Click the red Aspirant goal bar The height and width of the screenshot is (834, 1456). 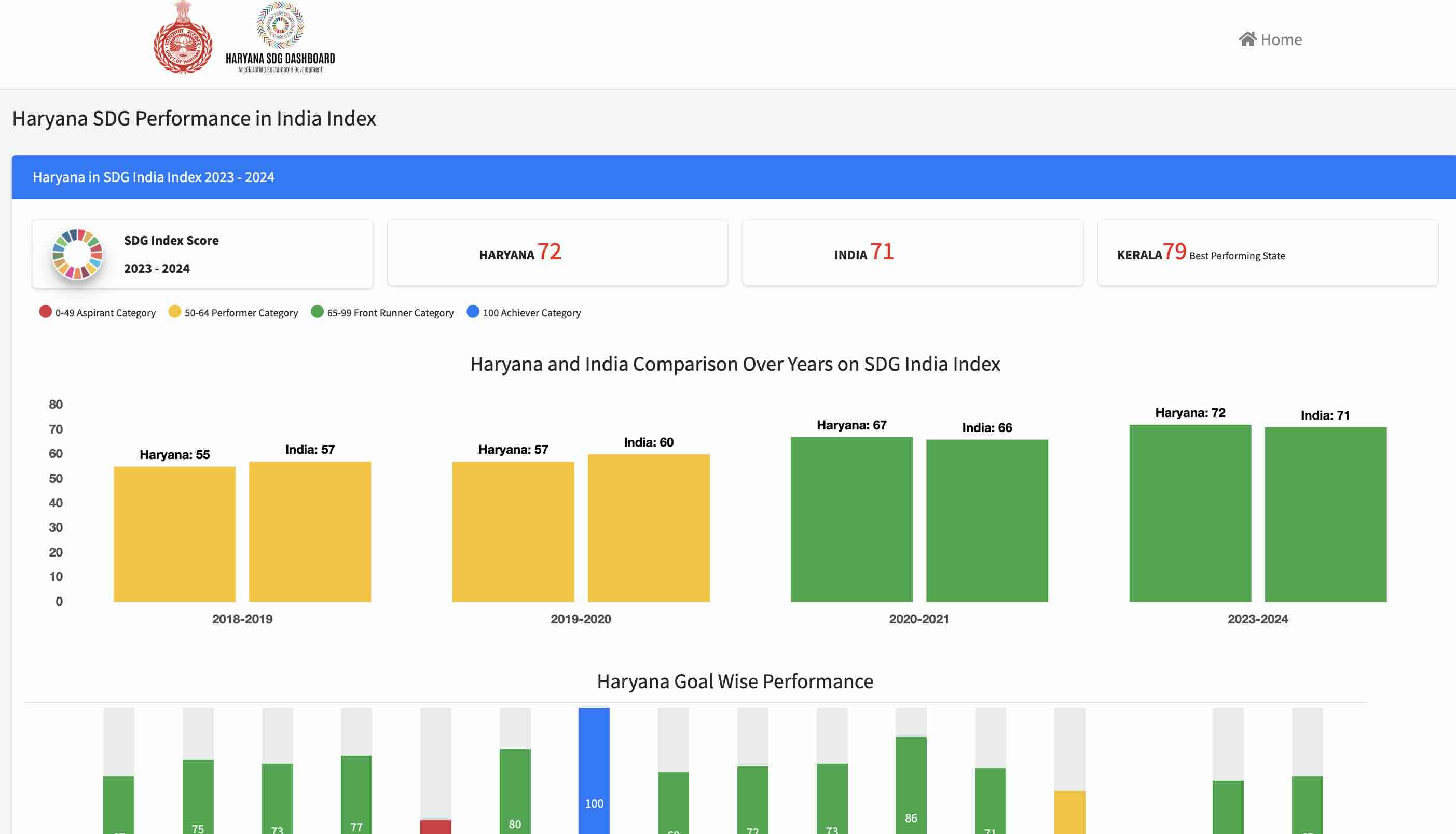[435, 827]
